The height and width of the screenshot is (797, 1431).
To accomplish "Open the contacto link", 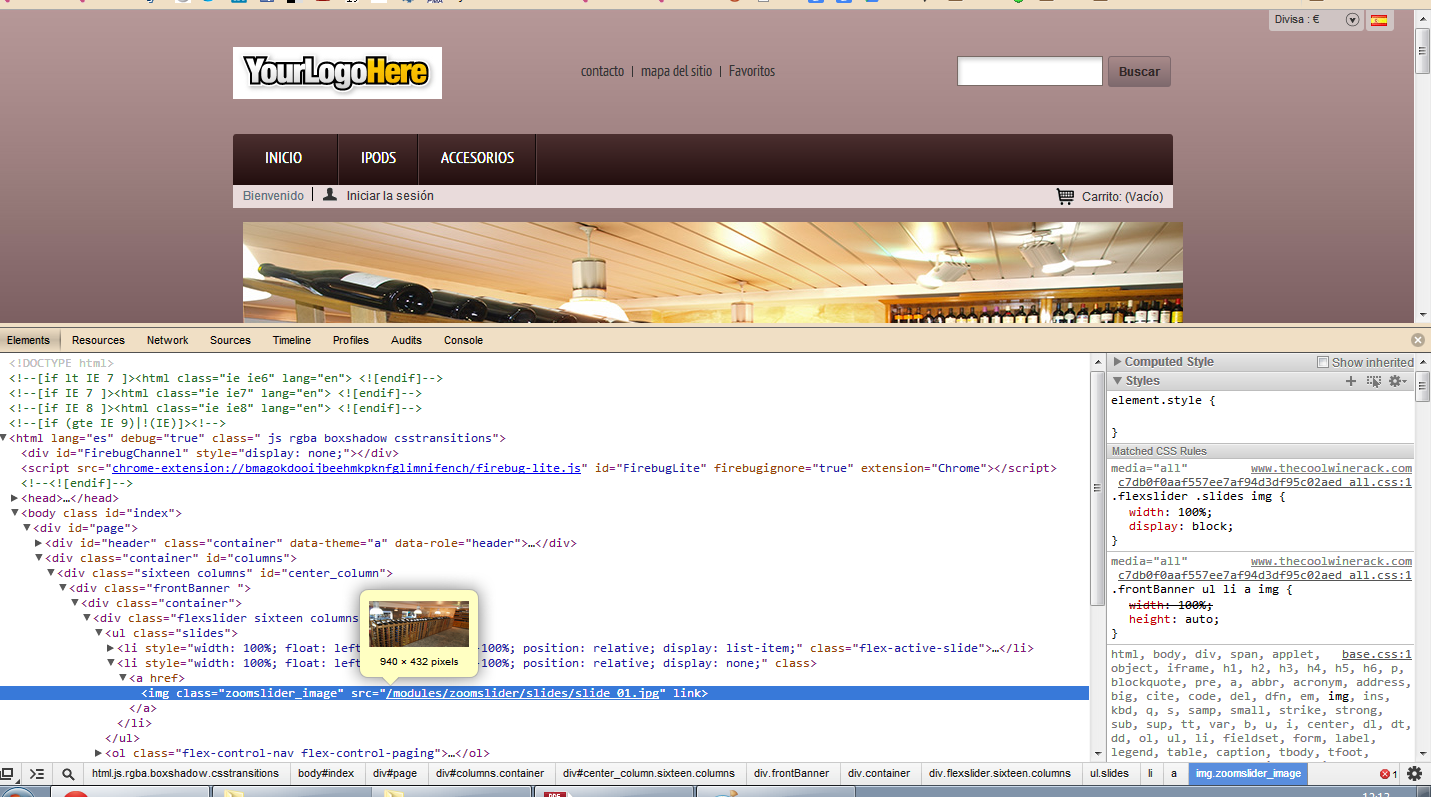I will [602, 71].
